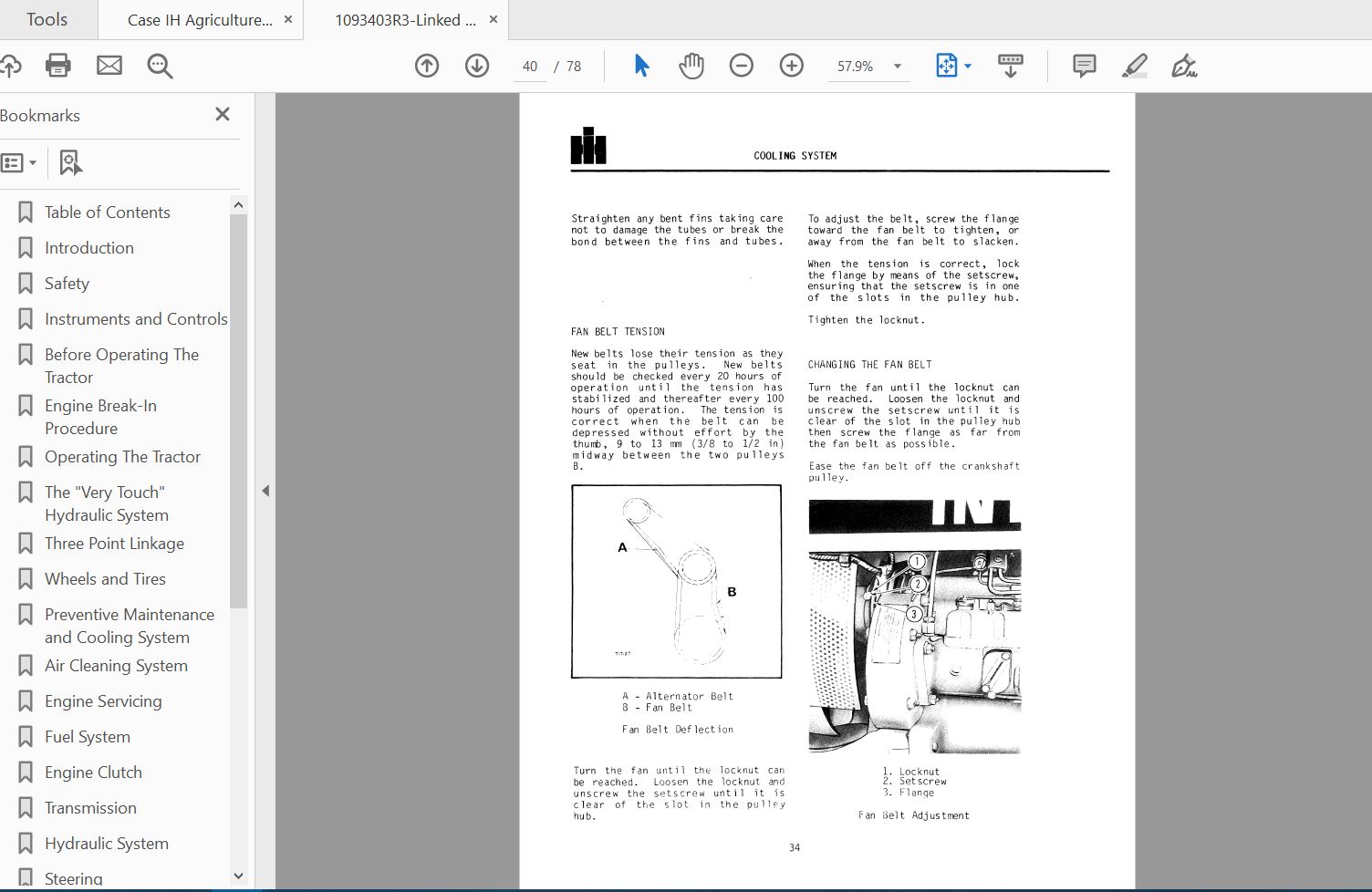1372x892 pixels.
Task: Open the Three Point Linkage bookmark
Action: click(x=114, y=543)
